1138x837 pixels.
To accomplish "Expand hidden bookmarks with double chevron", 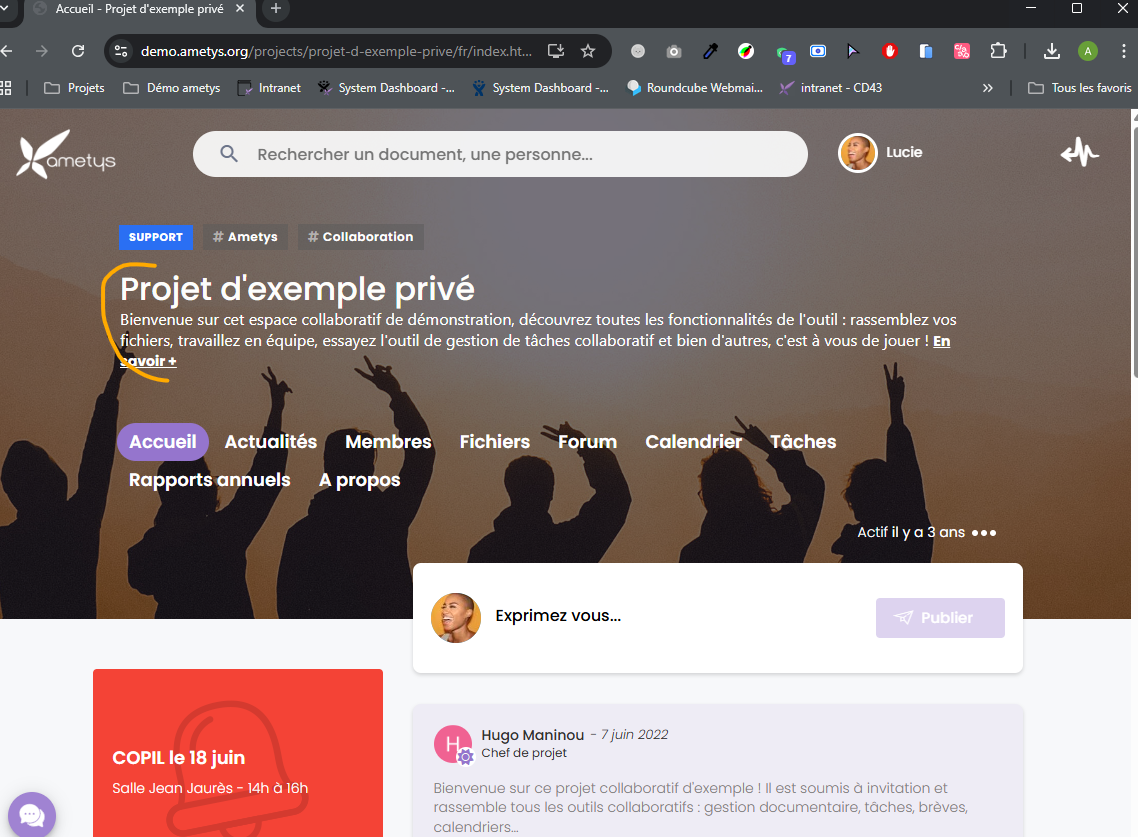I will point(988,88).
